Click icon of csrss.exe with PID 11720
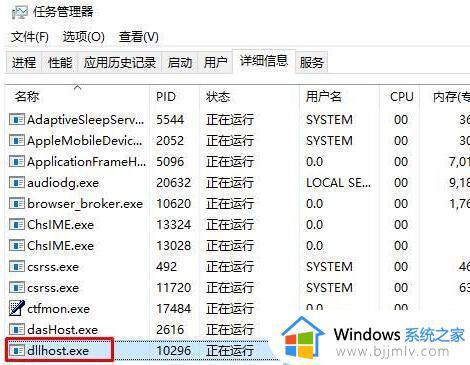This screenshot has width=470, height=365. pos(17,287)
